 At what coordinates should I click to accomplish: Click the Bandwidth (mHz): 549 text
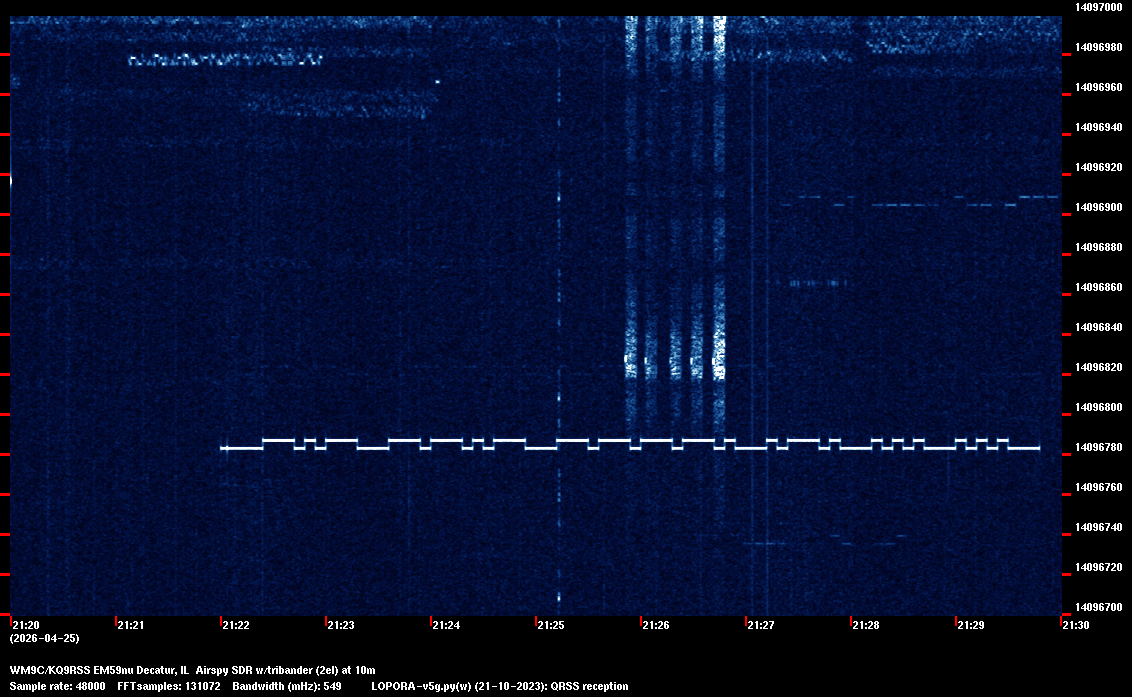[287, 686]
